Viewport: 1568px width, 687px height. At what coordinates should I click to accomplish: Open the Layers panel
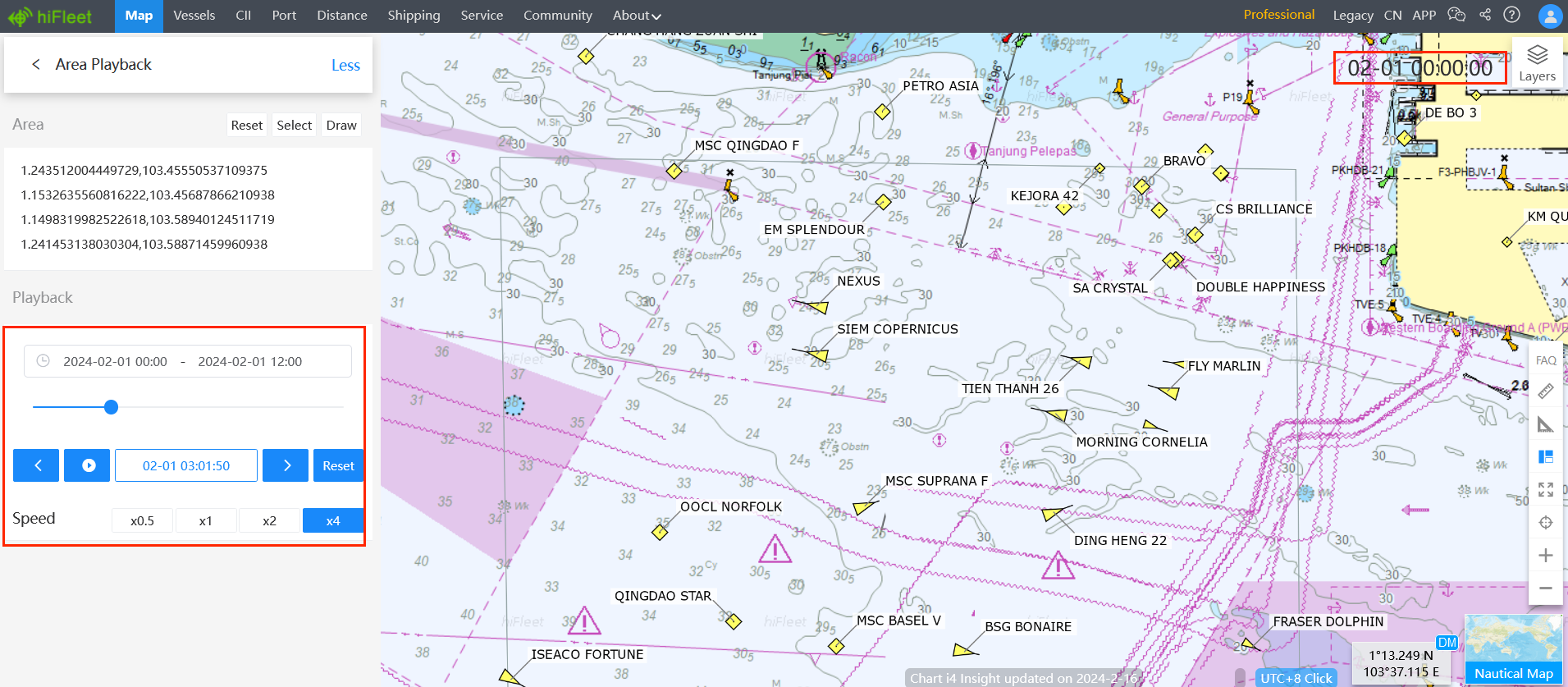1537,63
